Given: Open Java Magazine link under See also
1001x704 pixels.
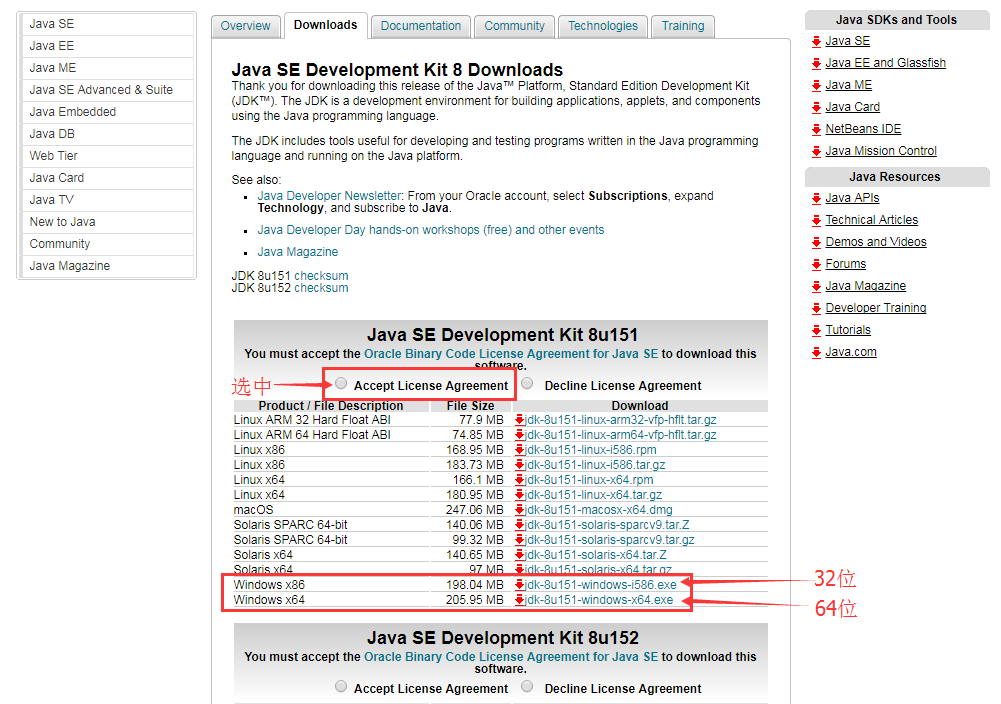Looking at the screenshot, I should (x=297, y=252).
